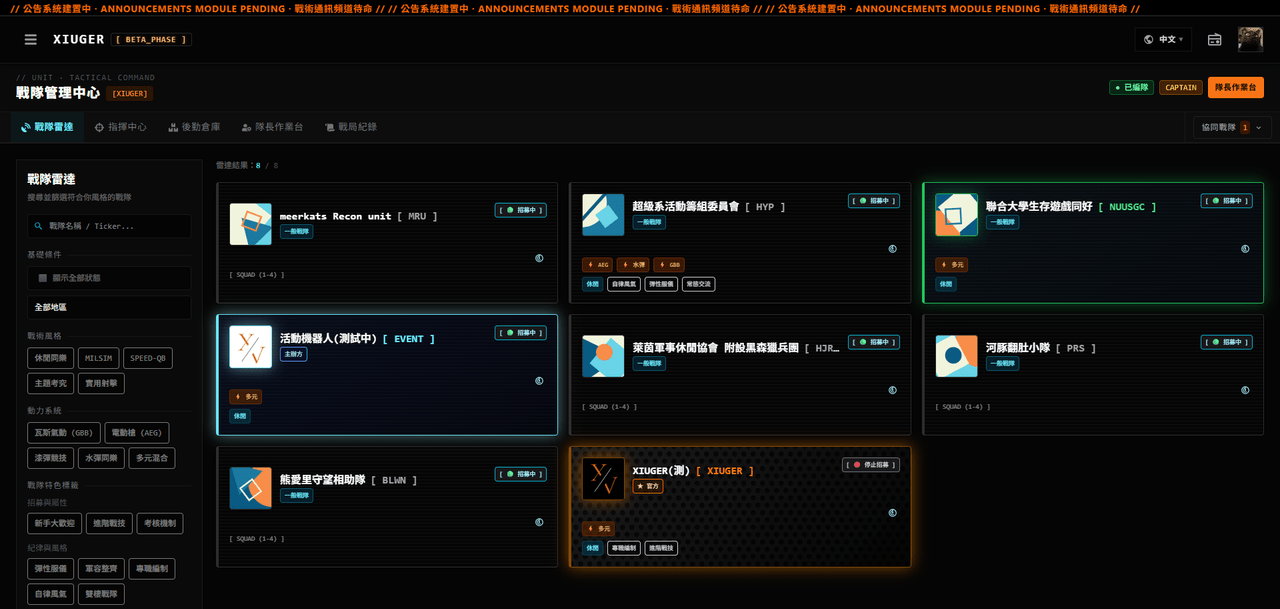Toggle the MILSIM tactical style filter
1280x609 pixels.
coord(99,358)
